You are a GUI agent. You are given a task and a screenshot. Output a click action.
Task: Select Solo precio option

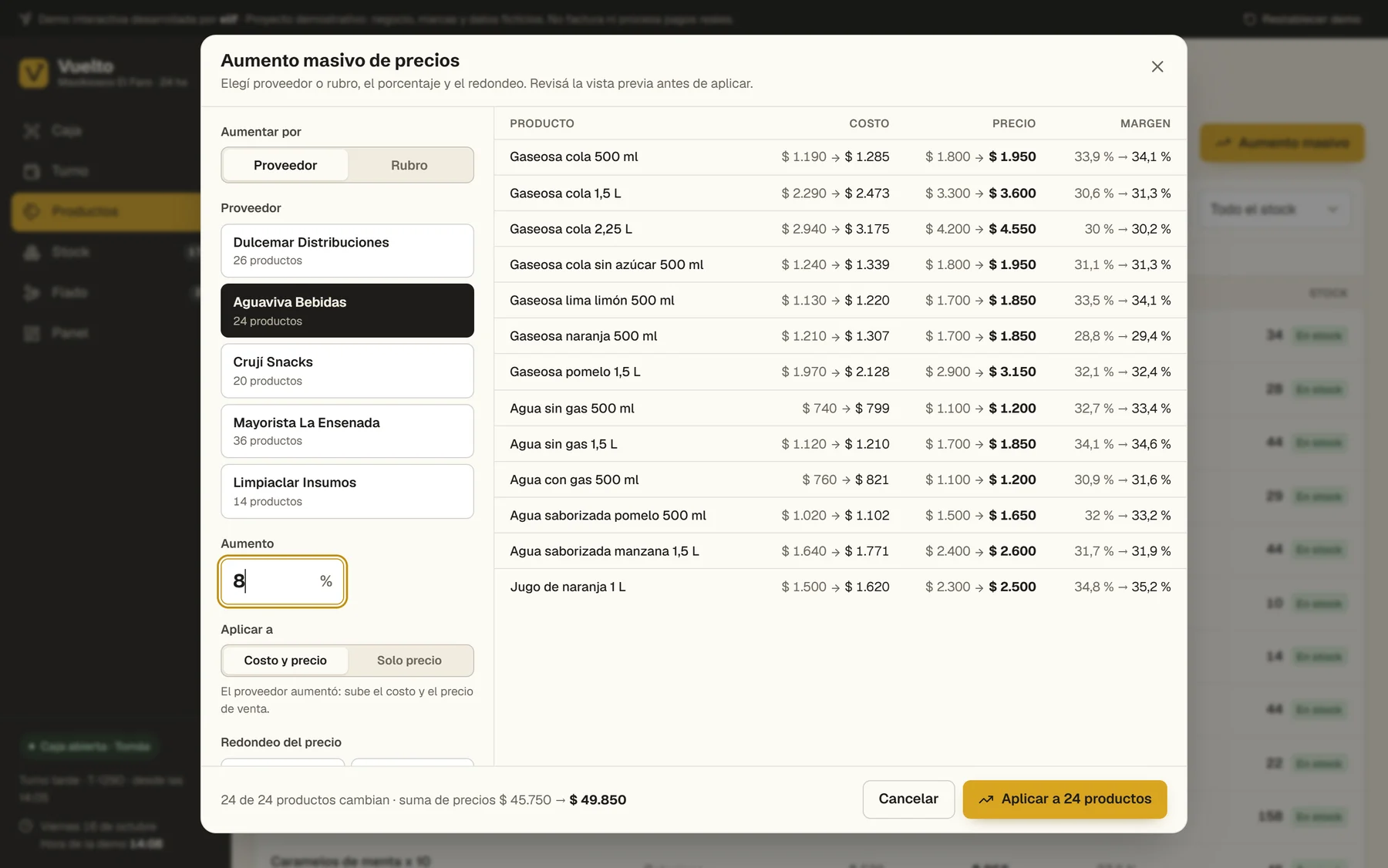click(x=409, y=661)
